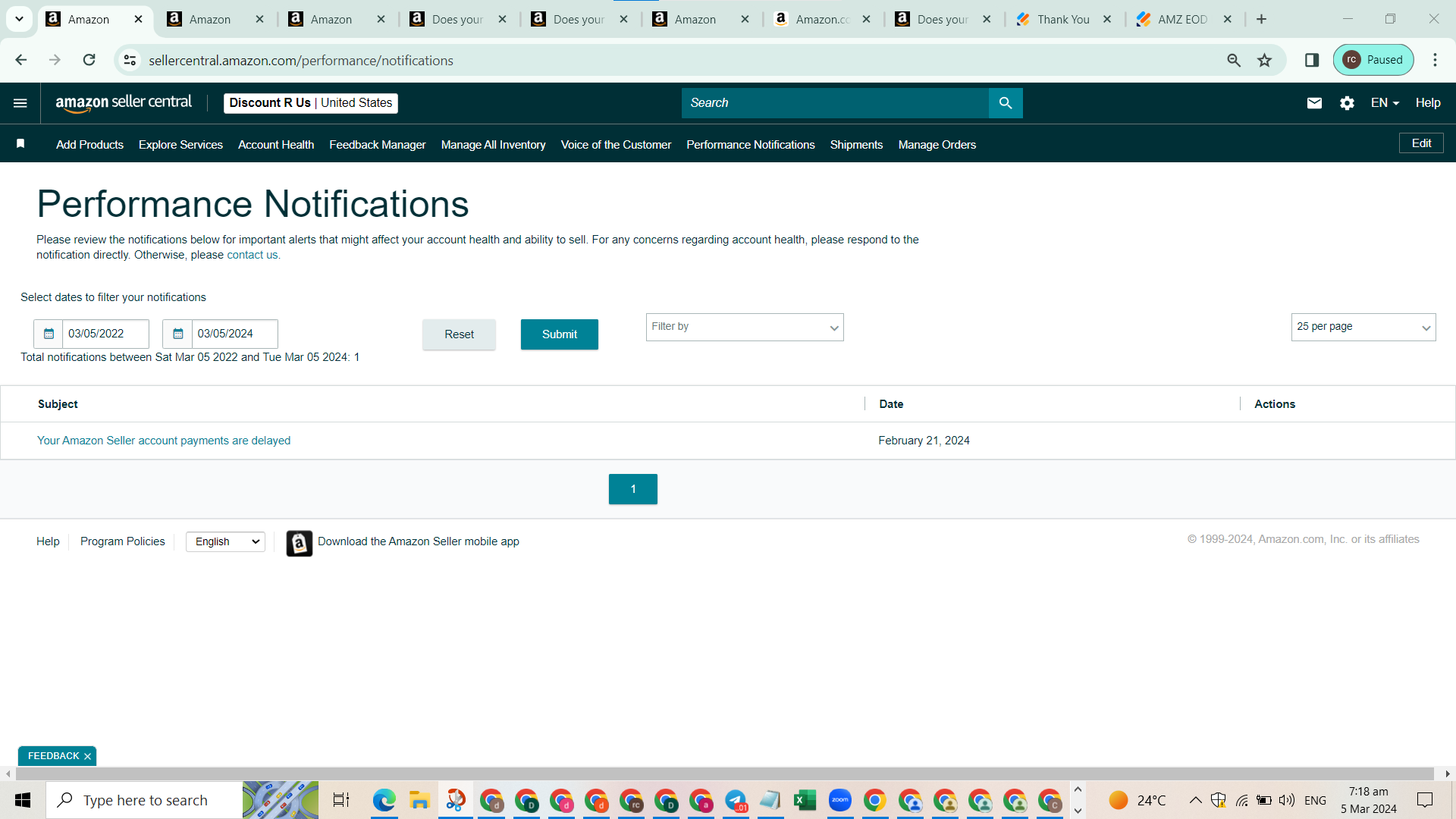
Task: Click the Edit button in navigation bar
Action: (x=1421, y=143)
